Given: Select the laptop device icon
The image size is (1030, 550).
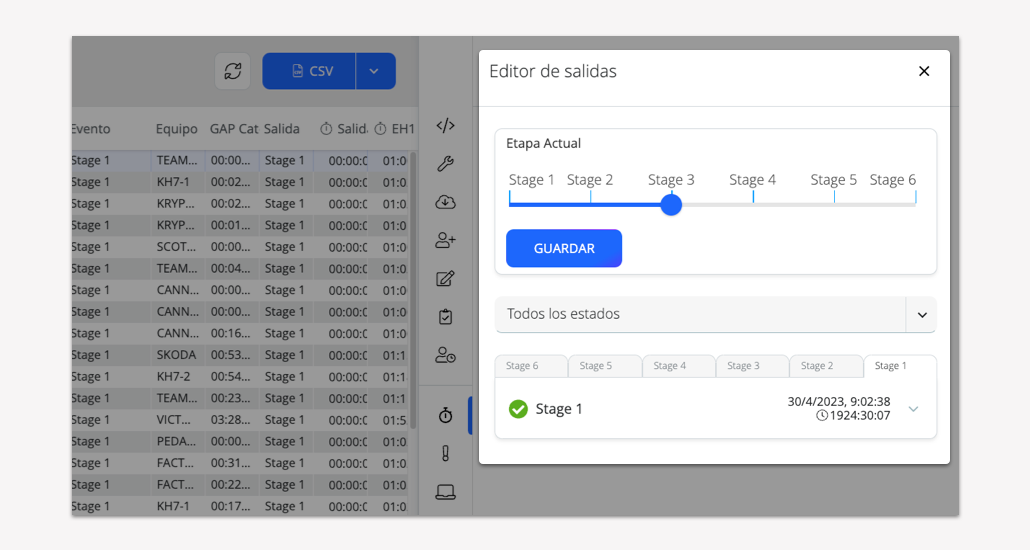Looking at the screenshot, I should point(446,491).
